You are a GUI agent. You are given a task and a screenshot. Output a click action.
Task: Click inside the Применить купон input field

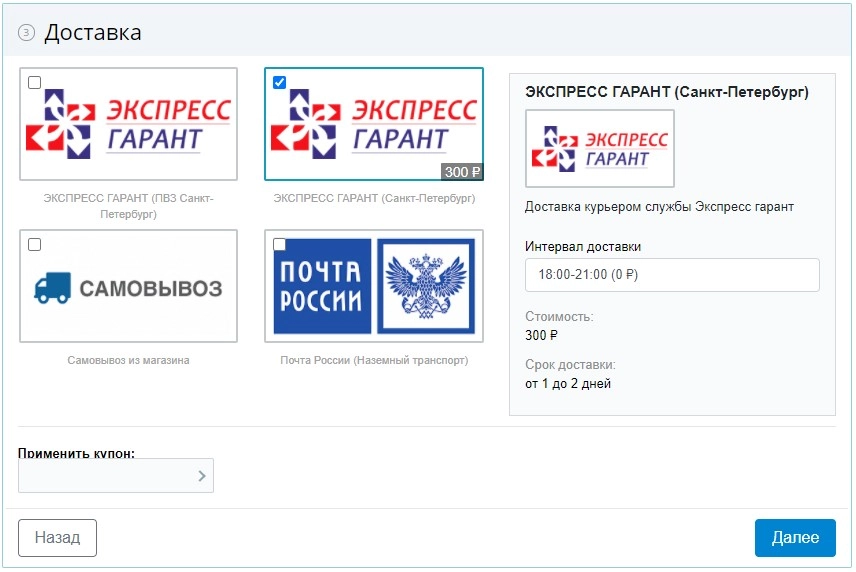[116, 475]
